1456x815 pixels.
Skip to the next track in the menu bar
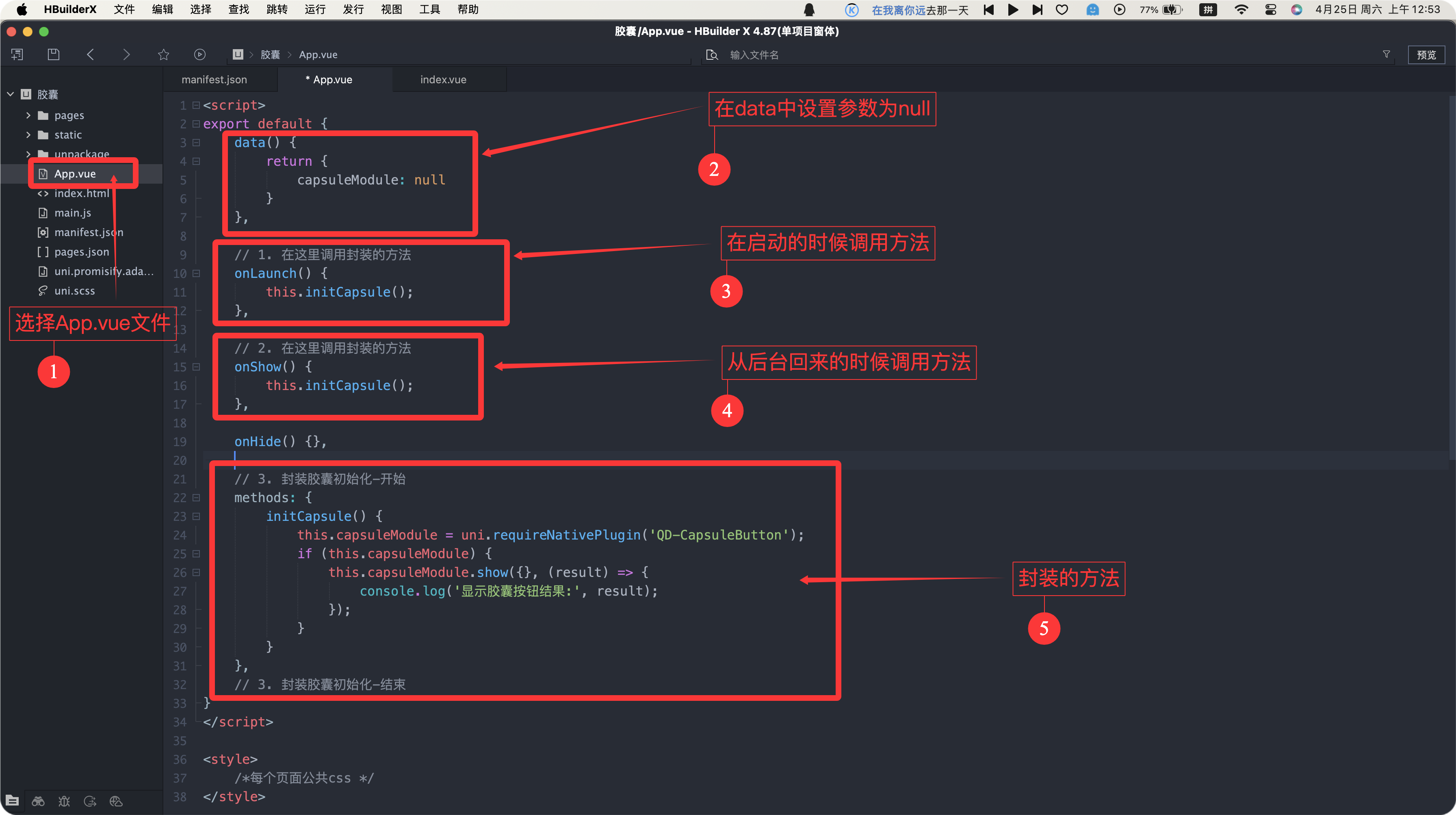pos(1037,10)
